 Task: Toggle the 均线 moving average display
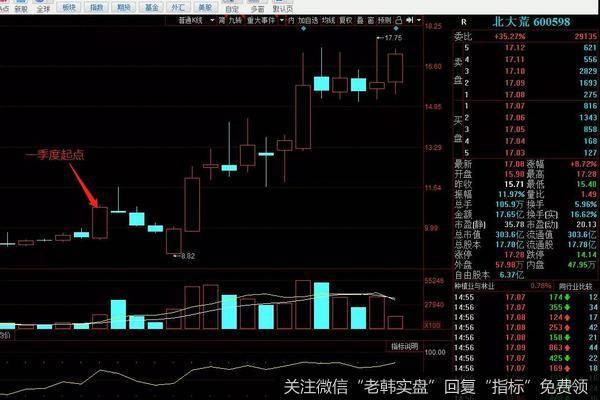point(326,19)
